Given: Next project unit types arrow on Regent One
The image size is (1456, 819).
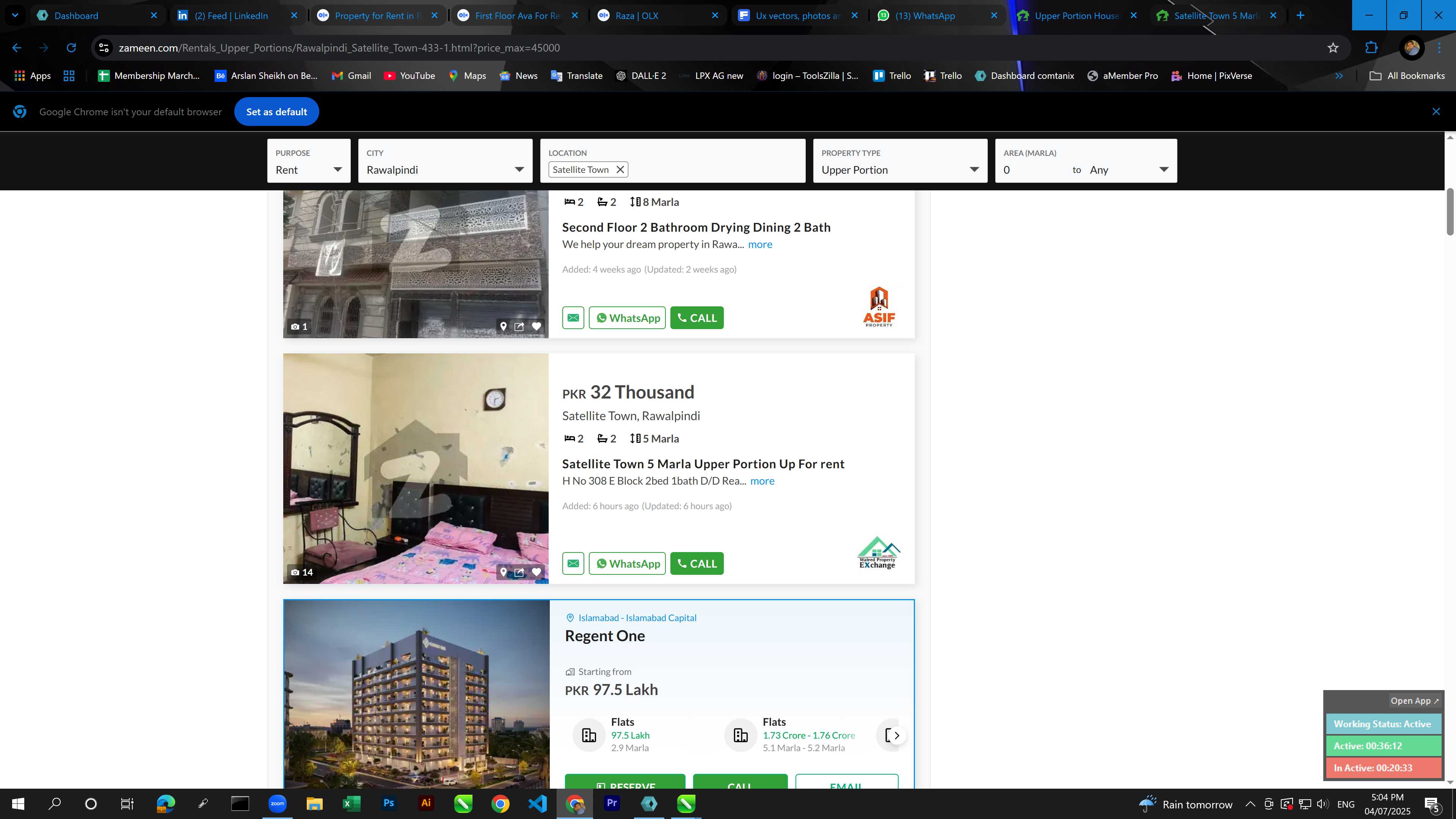Looking at the screenshot, I should coord(896,735).
